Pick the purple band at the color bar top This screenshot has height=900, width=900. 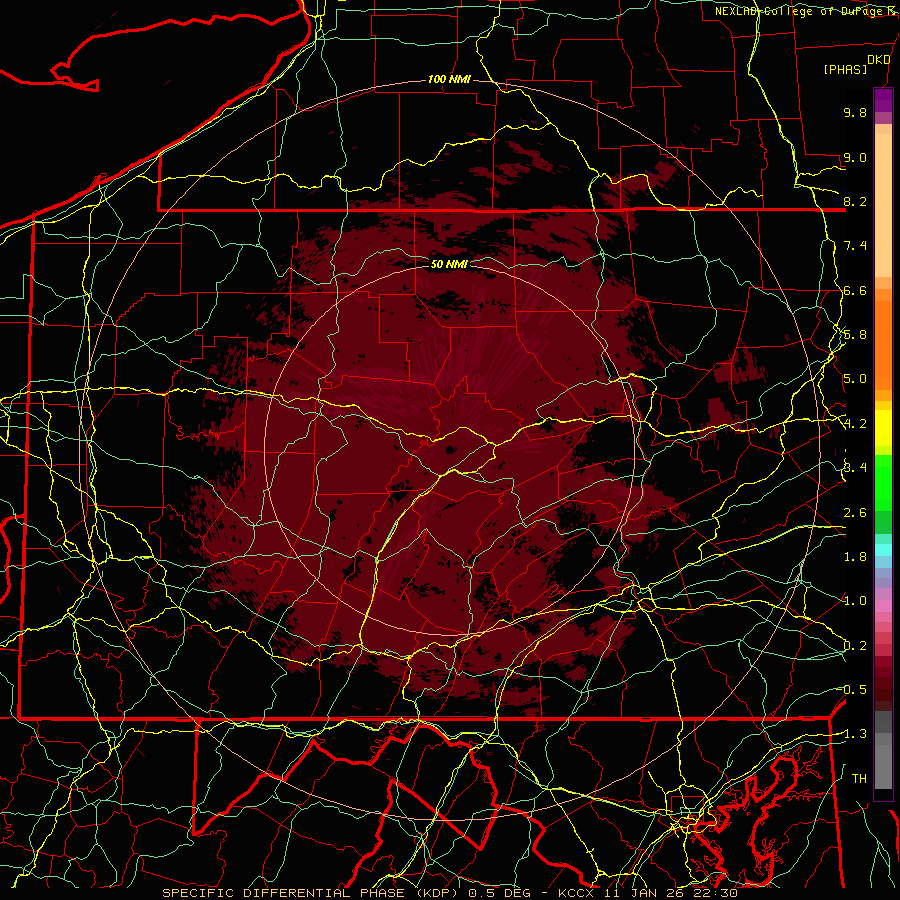(x=883, y=100)
